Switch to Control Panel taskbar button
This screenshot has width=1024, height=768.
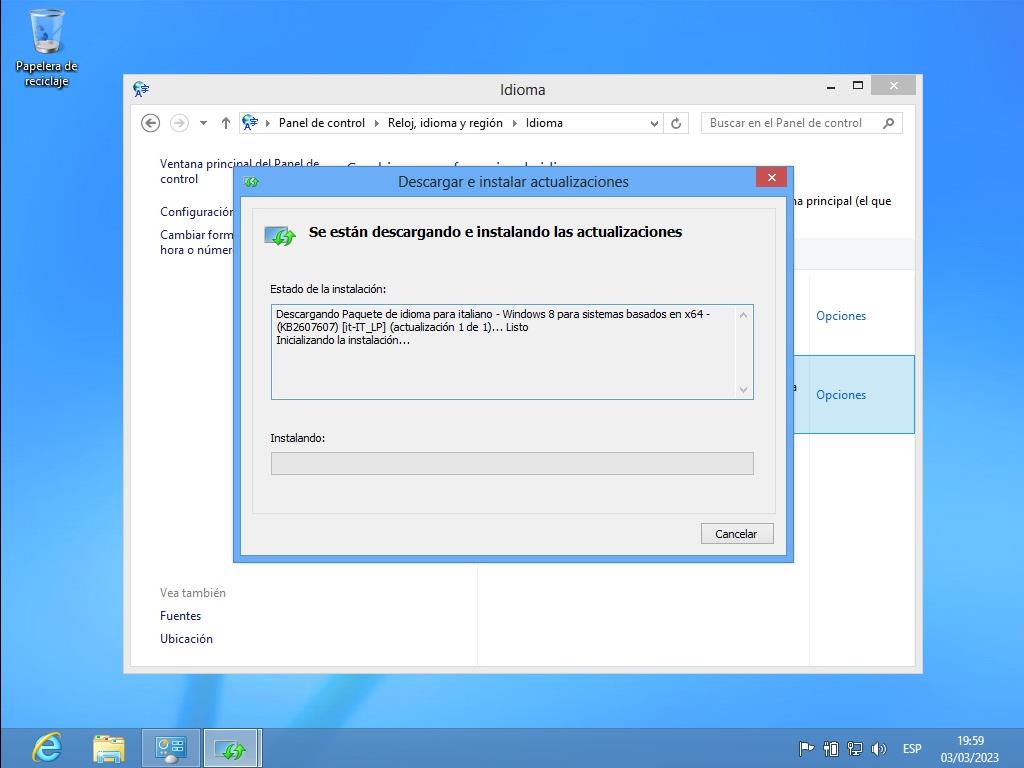pos(170,748)
